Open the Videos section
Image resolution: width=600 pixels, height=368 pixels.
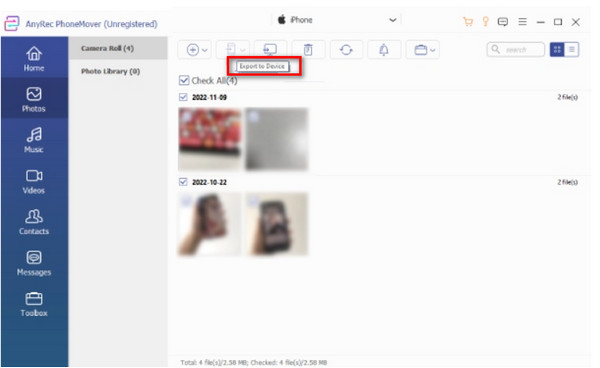(34, 181)
